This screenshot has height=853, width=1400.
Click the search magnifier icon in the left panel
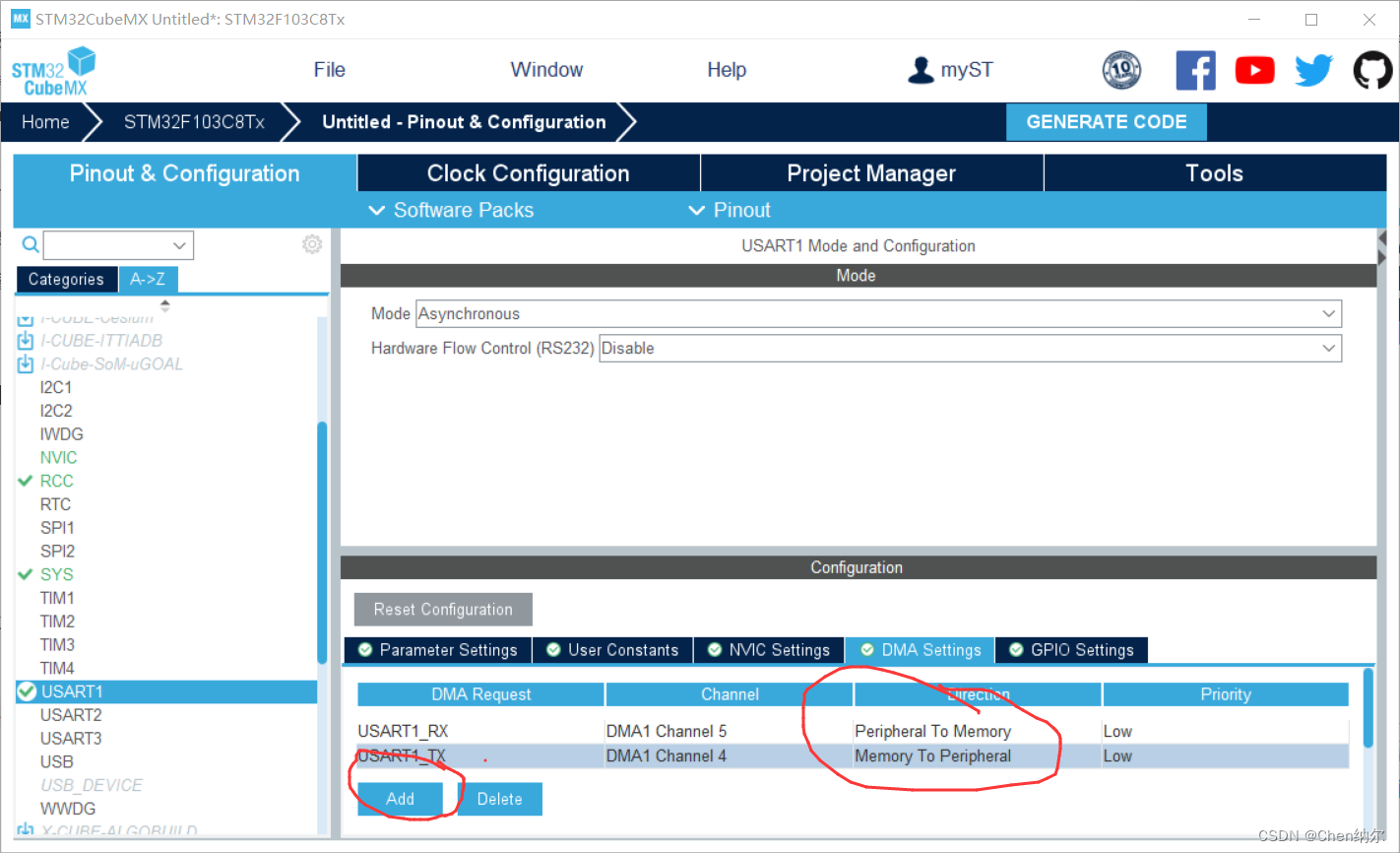(x=31, y=244)
